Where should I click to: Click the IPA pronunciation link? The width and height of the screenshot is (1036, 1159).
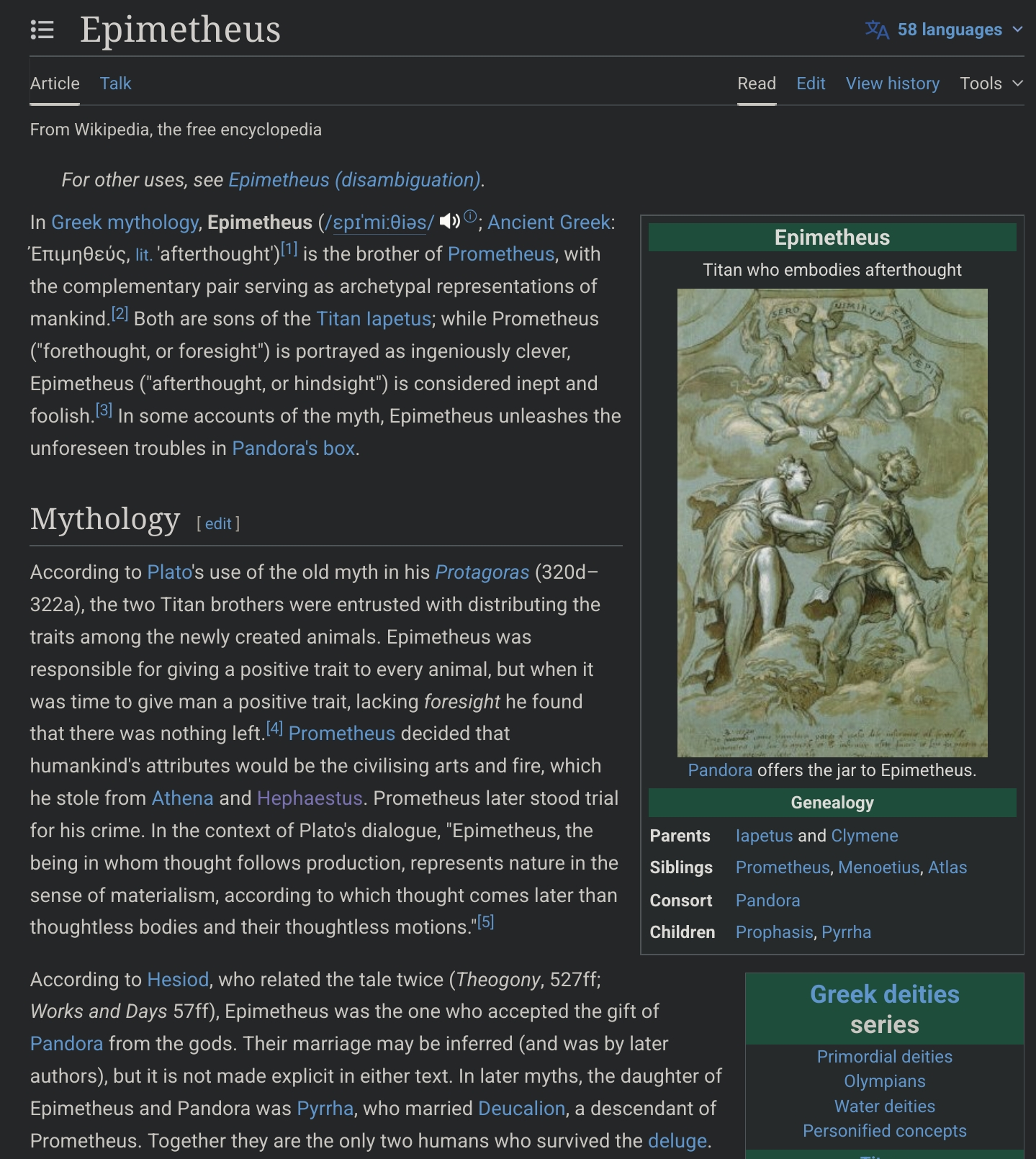tap(379, 222)
